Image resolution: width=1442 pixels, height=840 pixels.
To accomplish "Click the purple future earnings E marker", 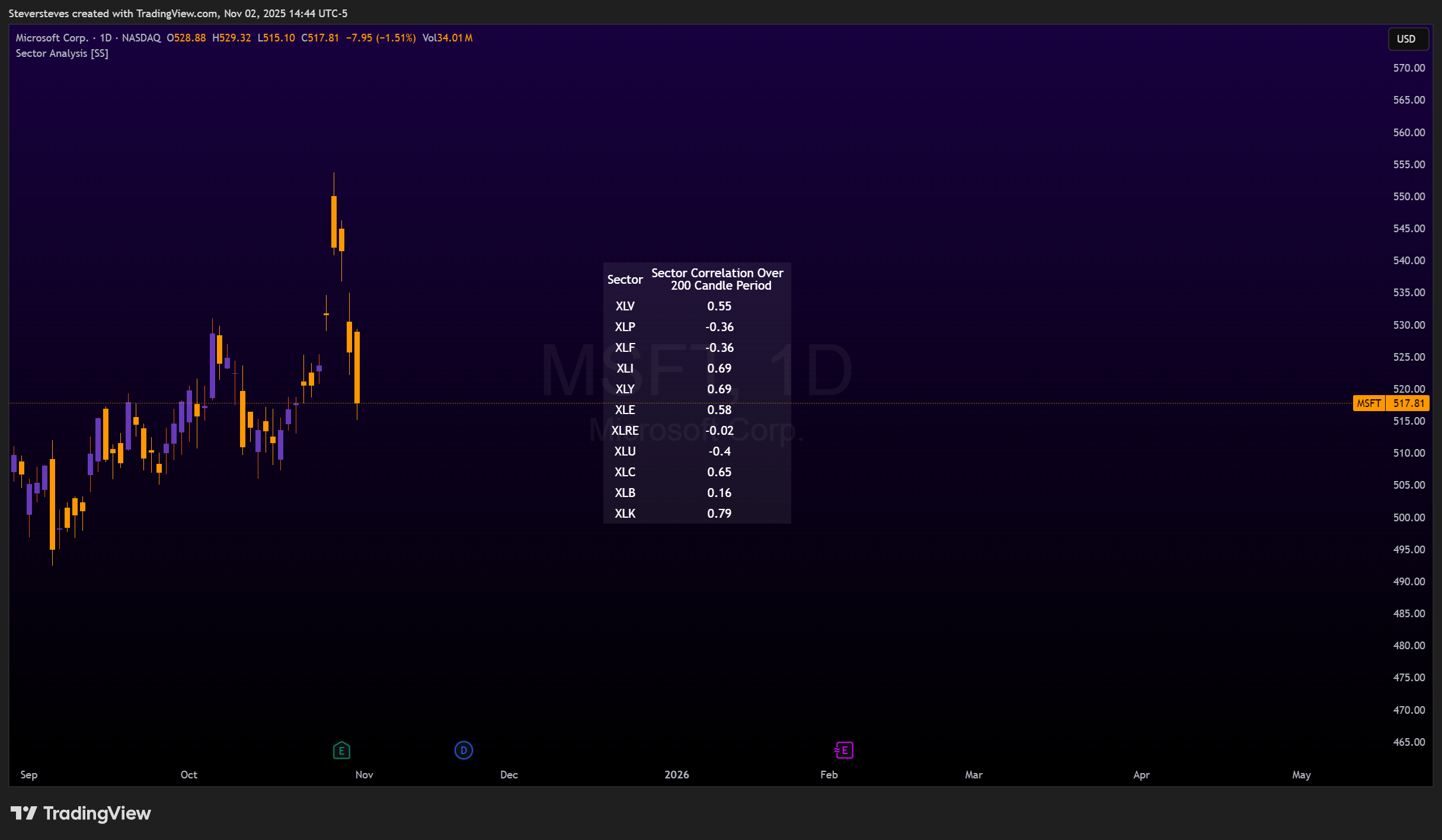I will pos(844,751).
